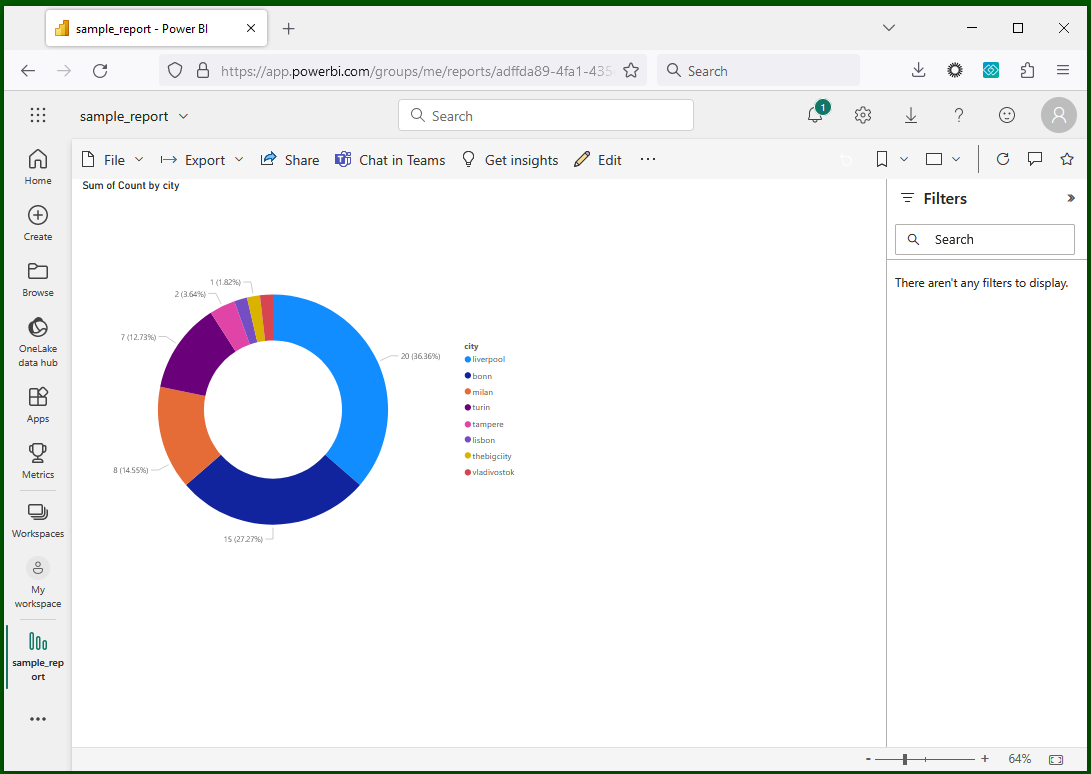Screen dimensions: 1091x774
Task: Add the report to favorites
Action: click(1067, 159)
